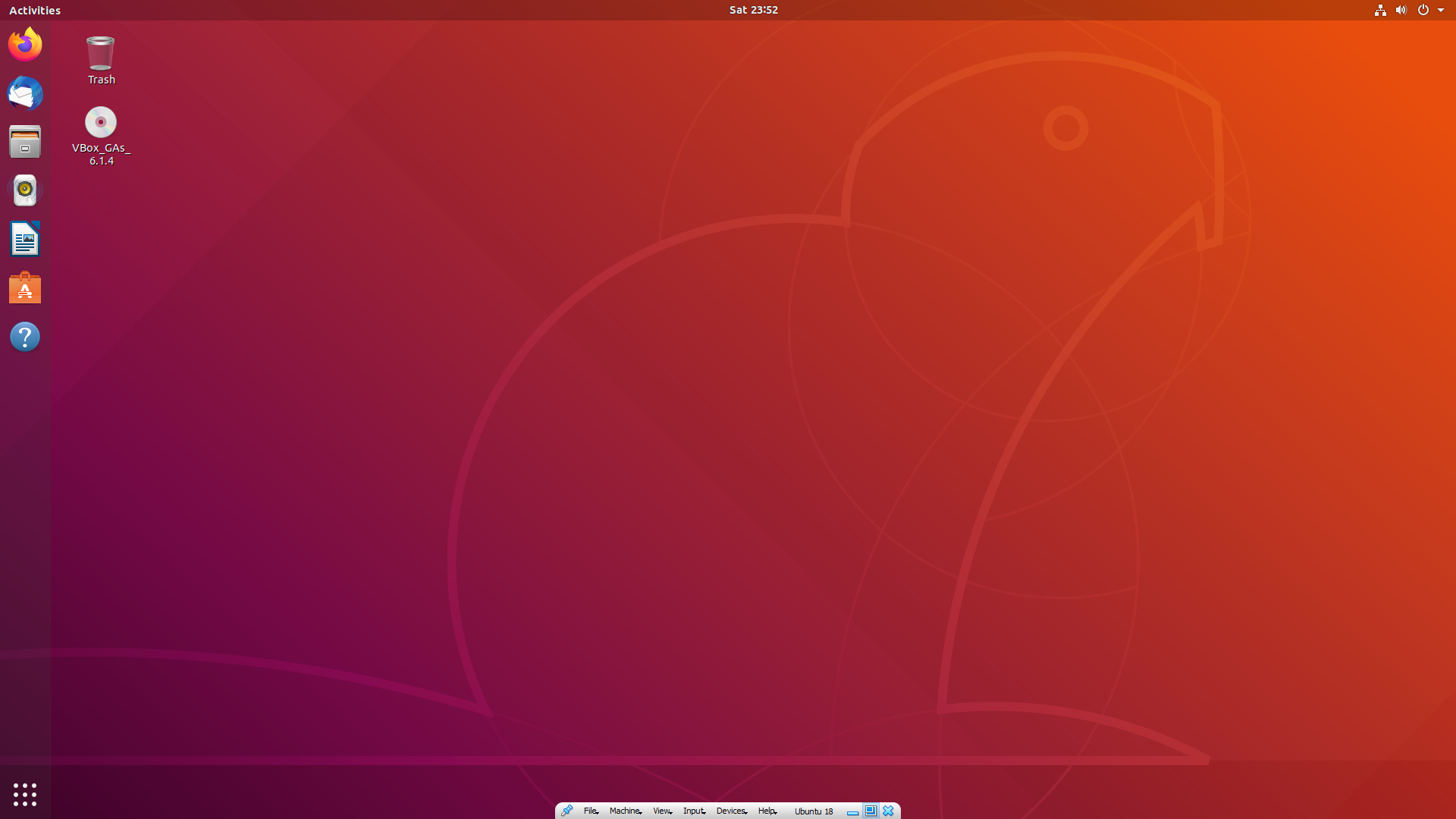Open VirtualBox Devices menu
Image resolution: width=1456 pixels, height=819 pixels.
(x=731, y=810)
